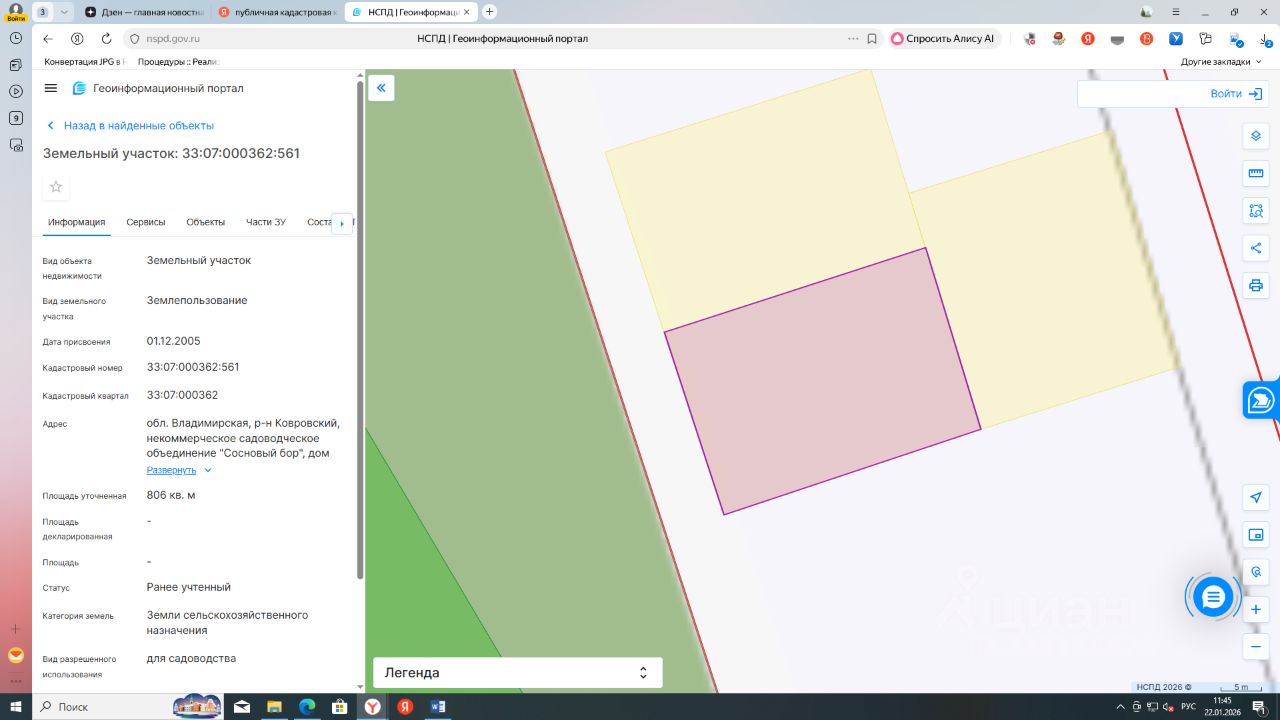Open the taskbar Mail app
Image resolution: width=1280 pixels, height=720 pixels.
(x=242, y=706)
